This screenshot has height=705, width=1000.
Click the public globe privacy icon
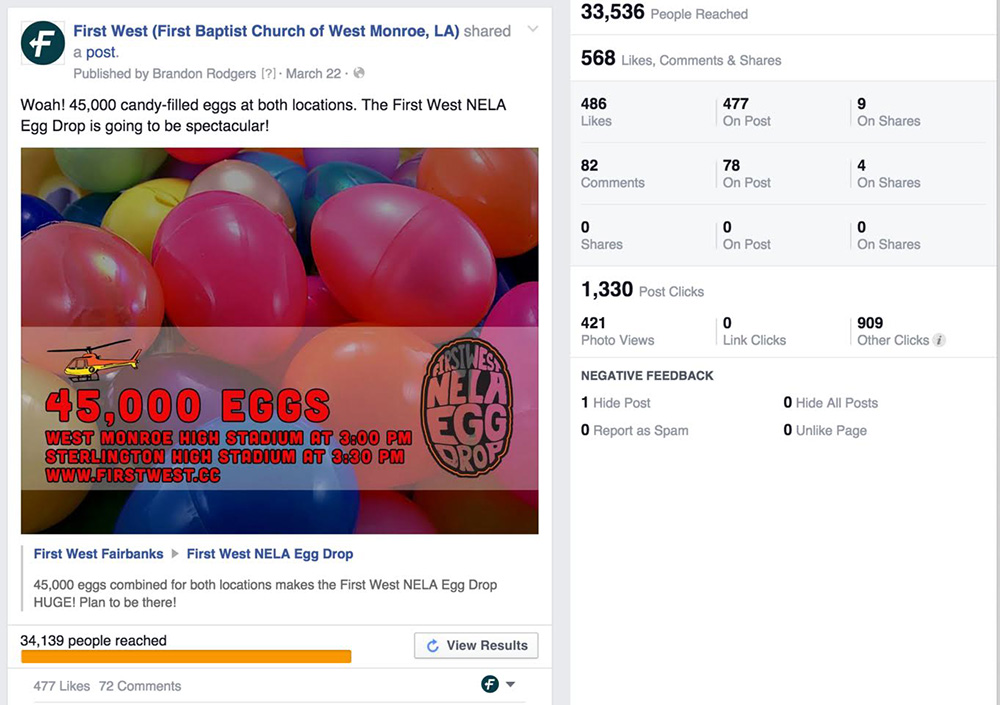click(x=359, y=73)
